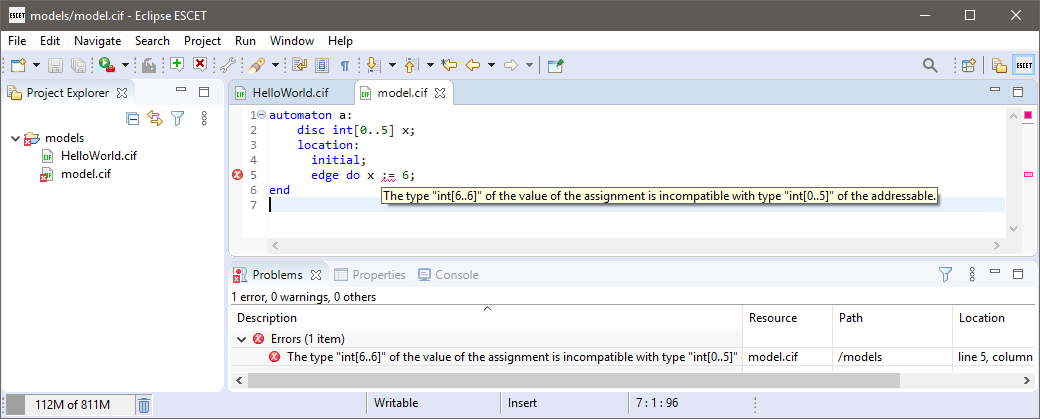Click the pink error marker in overview ruler
The height and width of the screenshot is (419, 1040).
coord(1027,175)
